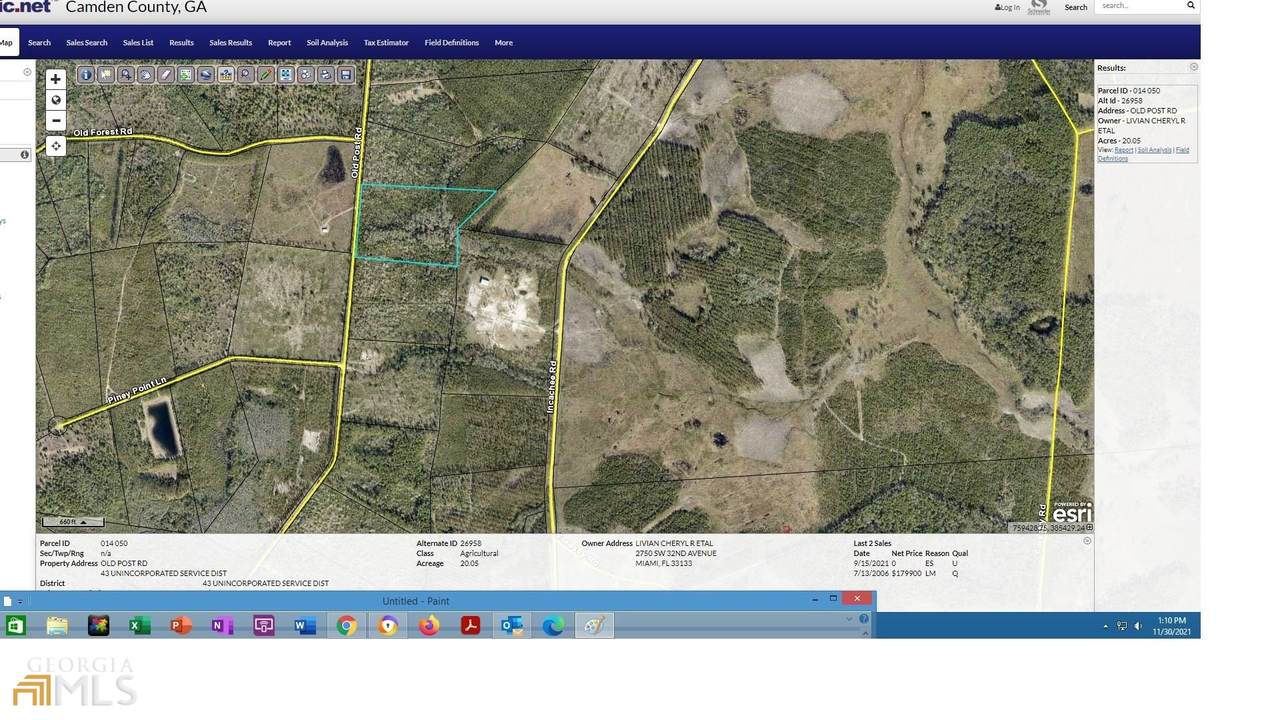The image size is (1280, 720).
Task: Open Soil Analysis tab in navigation bar
Action: (327, 42)
